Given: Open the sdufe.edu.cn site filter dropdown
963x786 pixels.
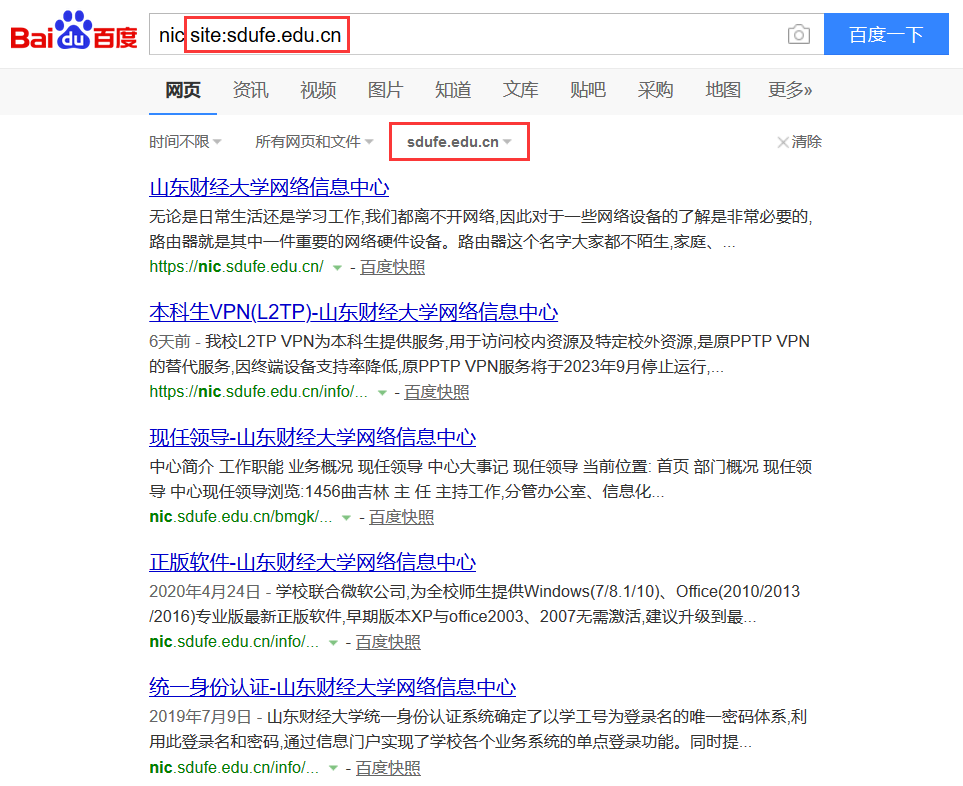Looking at the screenshot, I should point(459,142).
